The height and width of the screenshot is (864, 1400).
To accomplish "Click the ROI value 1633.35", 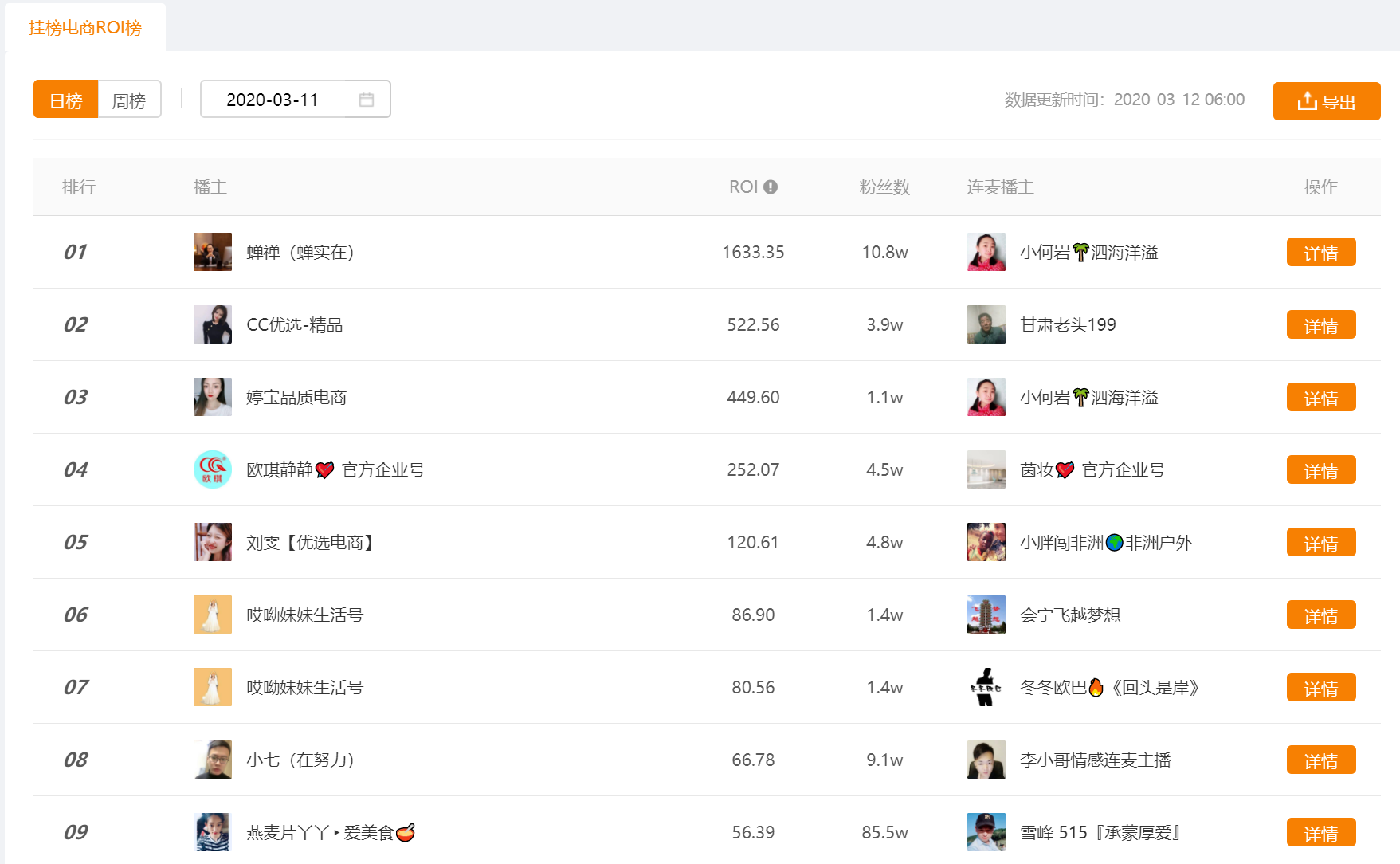I will pyautogui.click(x=753, y=253).
